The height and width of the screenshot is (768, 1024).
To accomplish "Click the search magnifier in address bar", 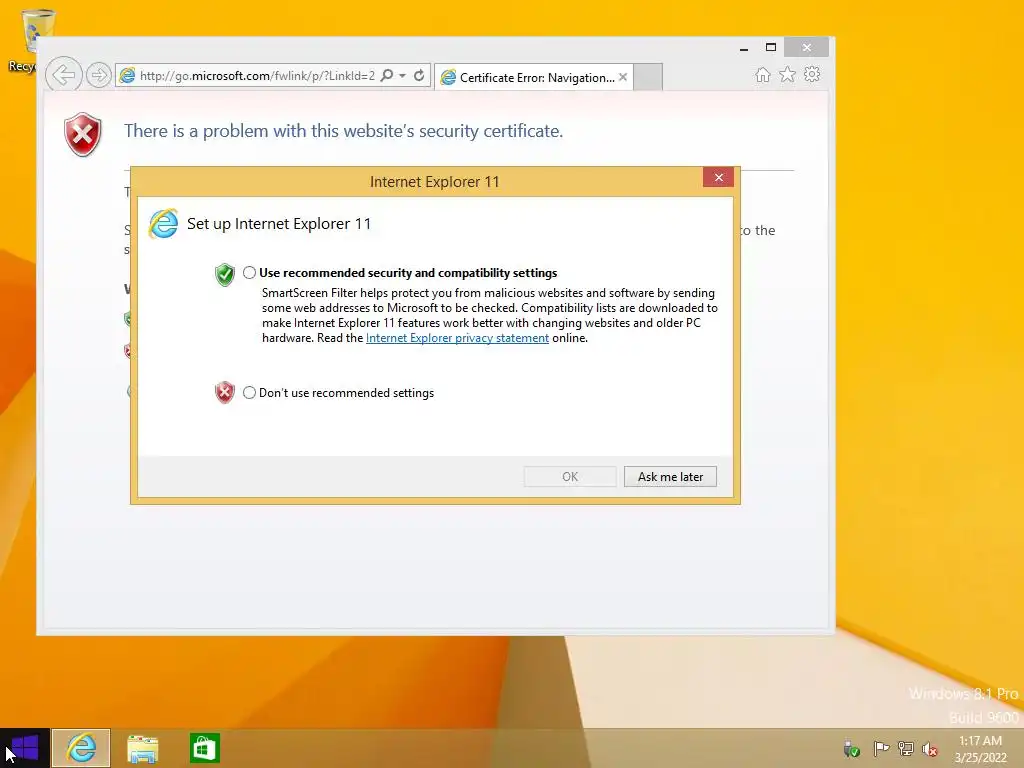I will 387,76.
